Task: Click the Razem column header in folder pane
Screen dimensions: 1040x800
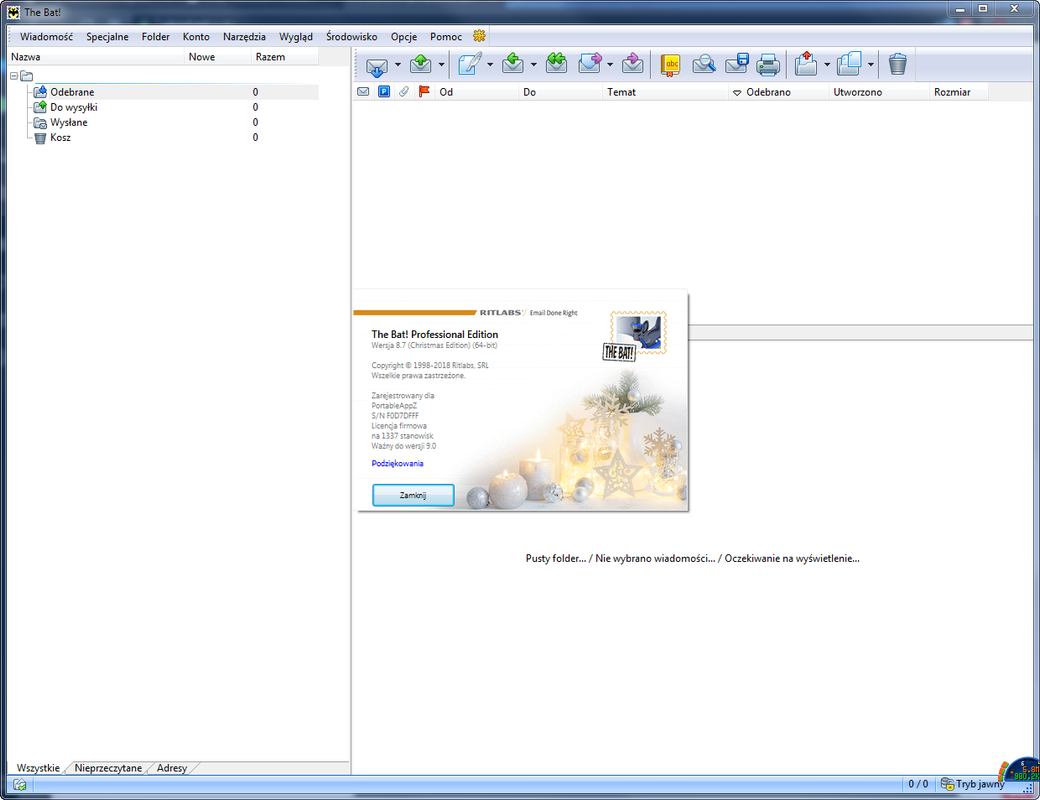Action: (285, 57)
